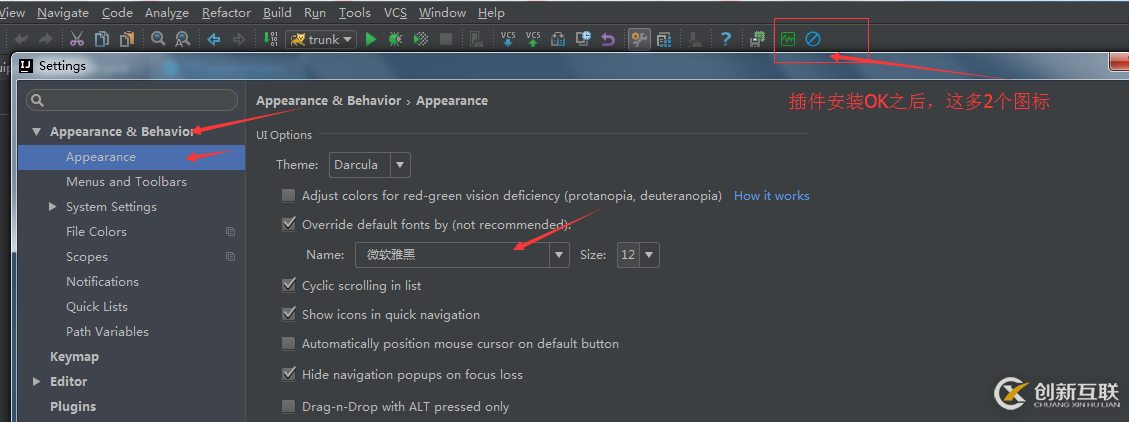Open the Navigate menu

63,13
